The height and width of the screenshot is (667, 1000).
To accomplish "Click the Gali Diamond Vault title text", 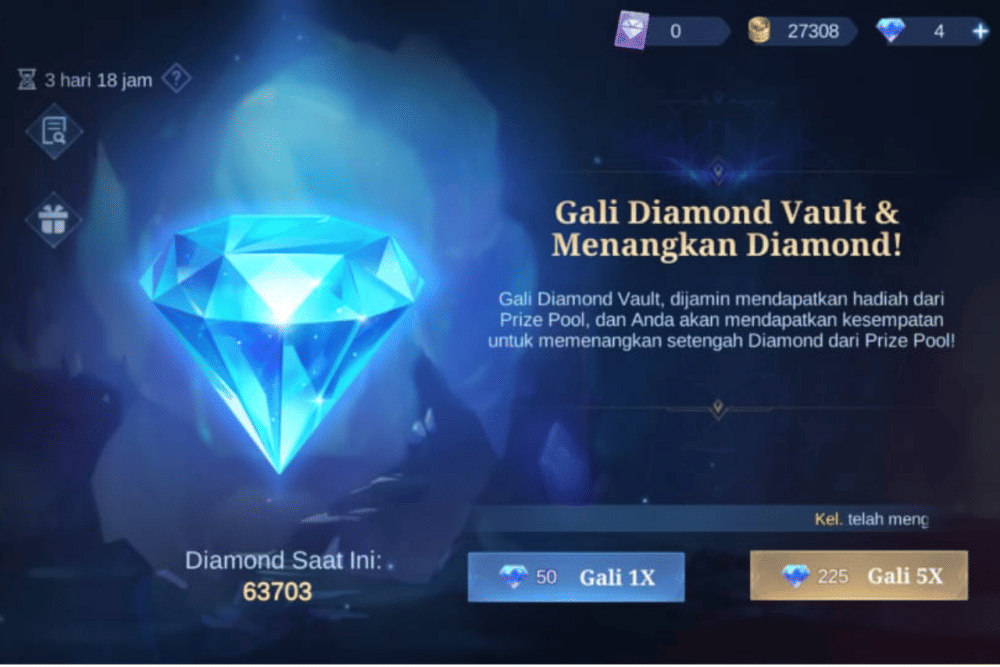I will (x=727, y=228).
